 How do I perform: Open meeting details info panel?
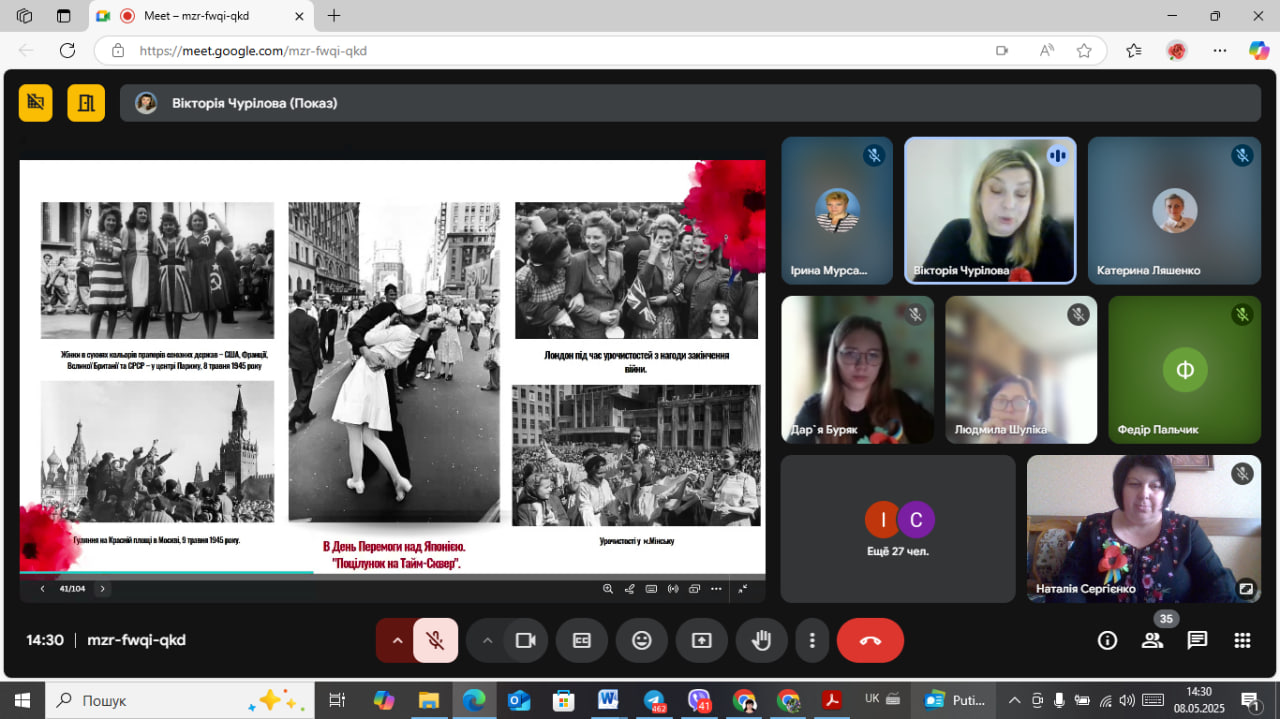coord(1107,641)
